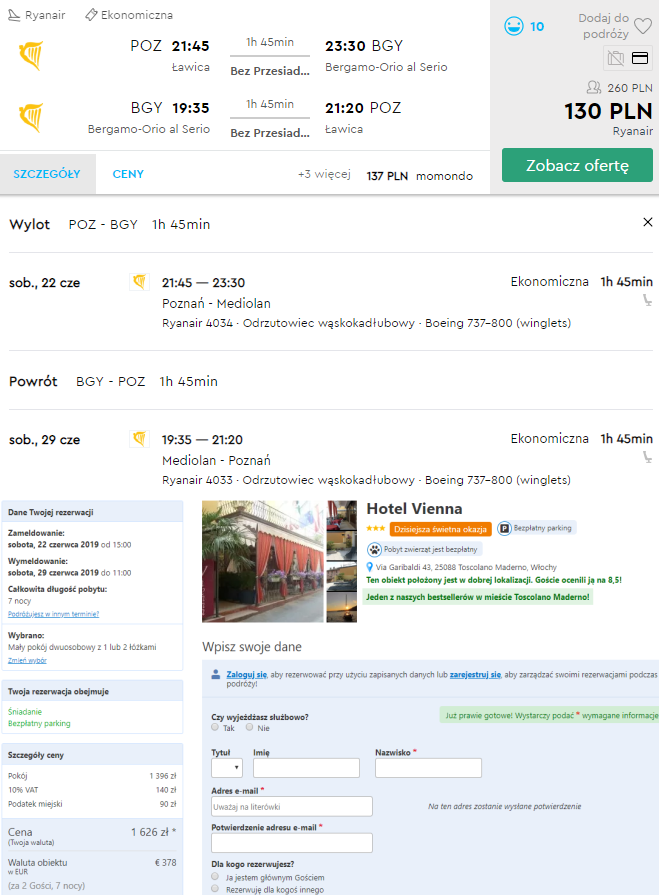Click the passengers icon beside 260 PLN
Image resolution: width=659 pixels, height=895 pixels.
pos(594,87)
